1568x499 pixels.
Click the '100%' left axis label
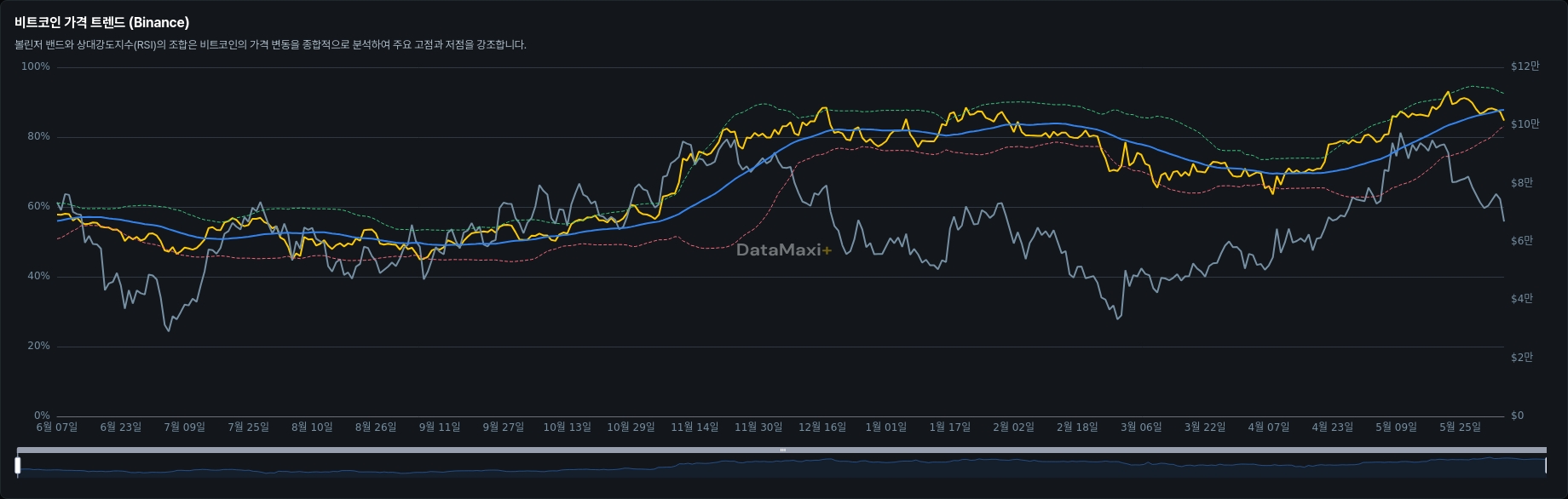tap(36, 66)
